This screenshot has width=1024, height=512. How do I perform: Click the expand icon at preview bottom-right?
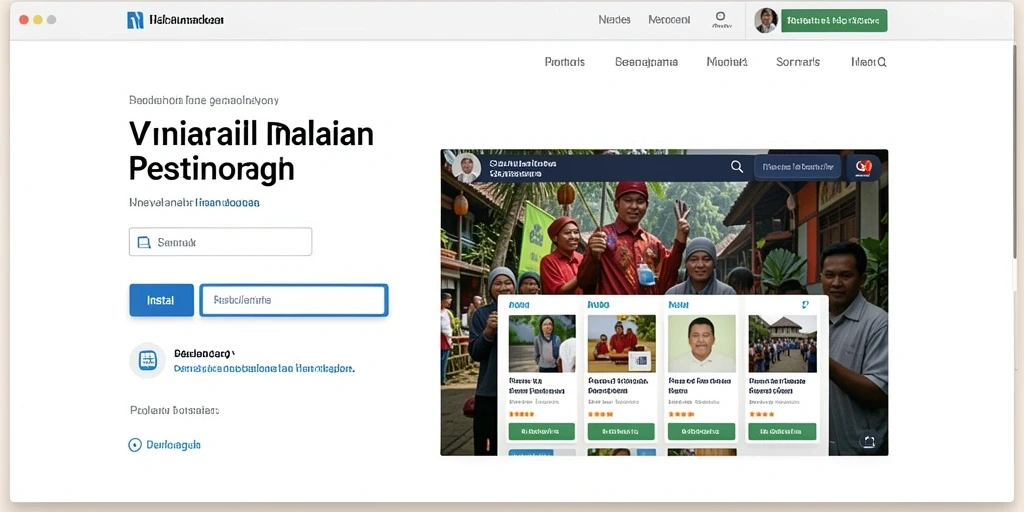pyautogui.click(x=868, y=441)
